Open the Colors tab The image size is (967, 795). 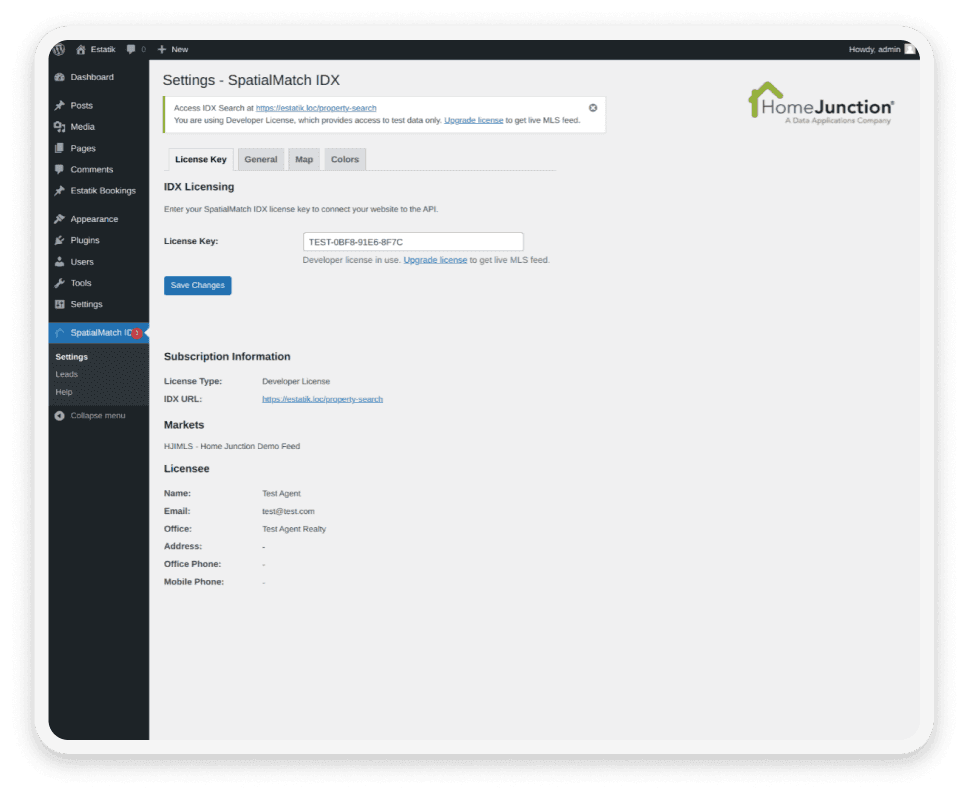coord(345,159)
